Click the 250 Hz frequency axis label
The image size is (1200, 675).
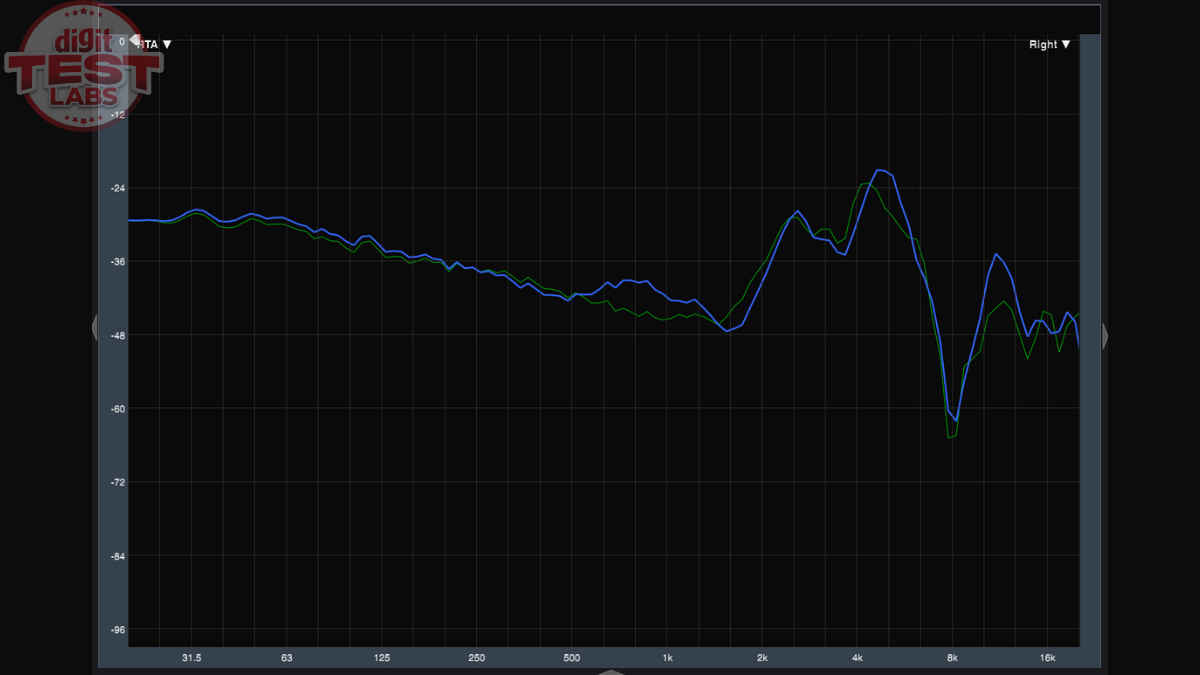click(x=476, y=658)
